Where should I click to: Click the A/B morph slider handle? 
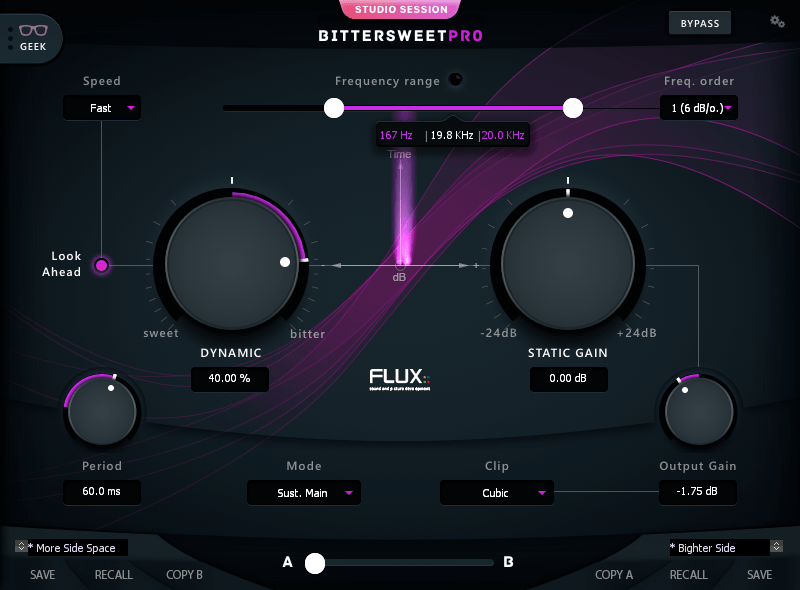click(x=315, y=563)
